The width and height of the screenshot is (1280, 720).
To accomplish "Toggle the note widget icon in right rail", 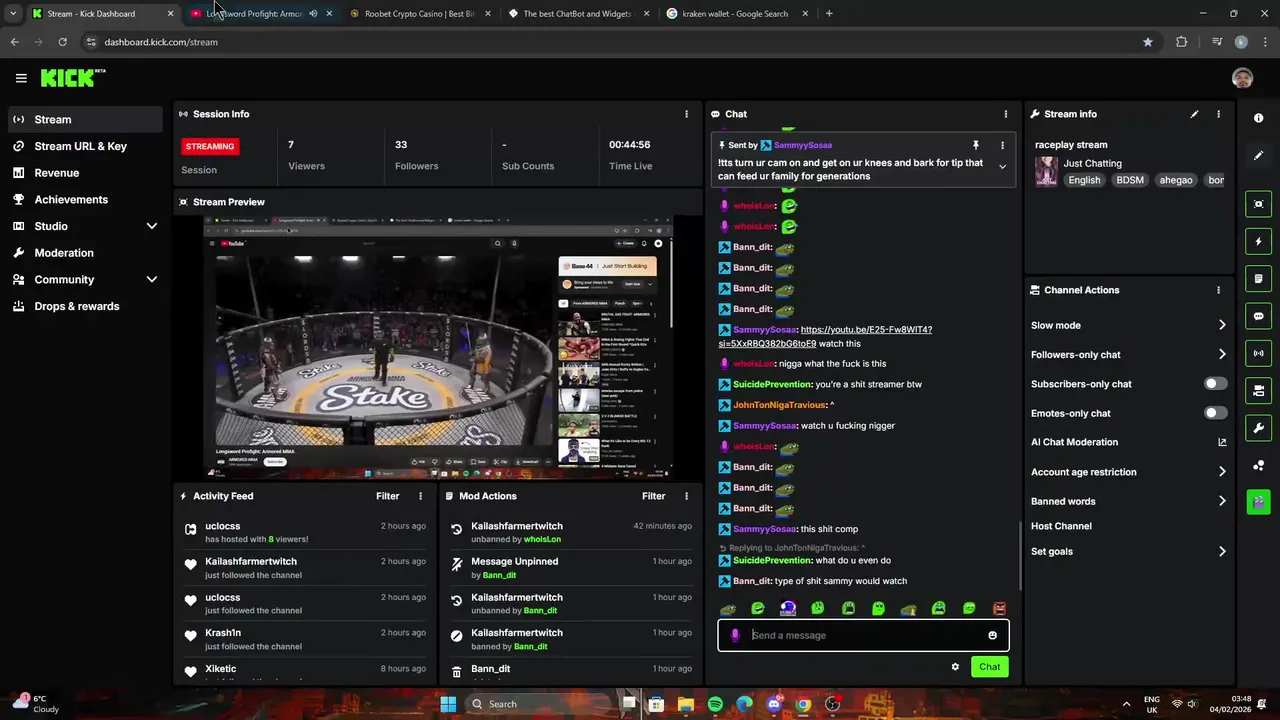I will pos(1258,279).
